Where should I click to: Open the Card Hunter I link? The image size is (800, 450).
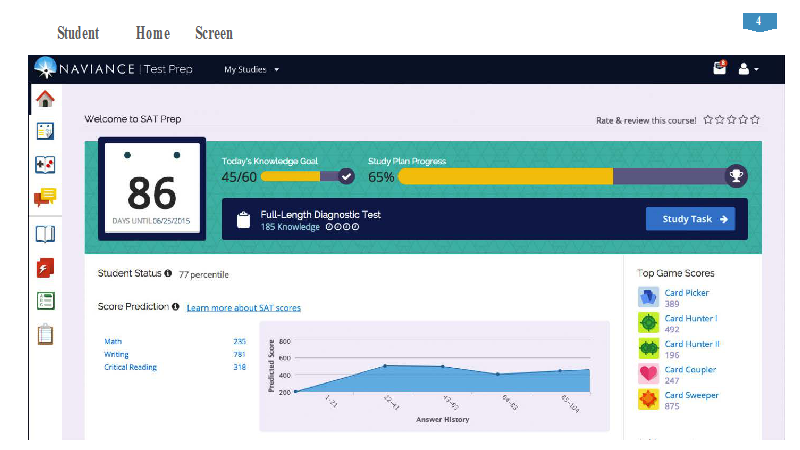pyautogui.click(x=691, y=318)
